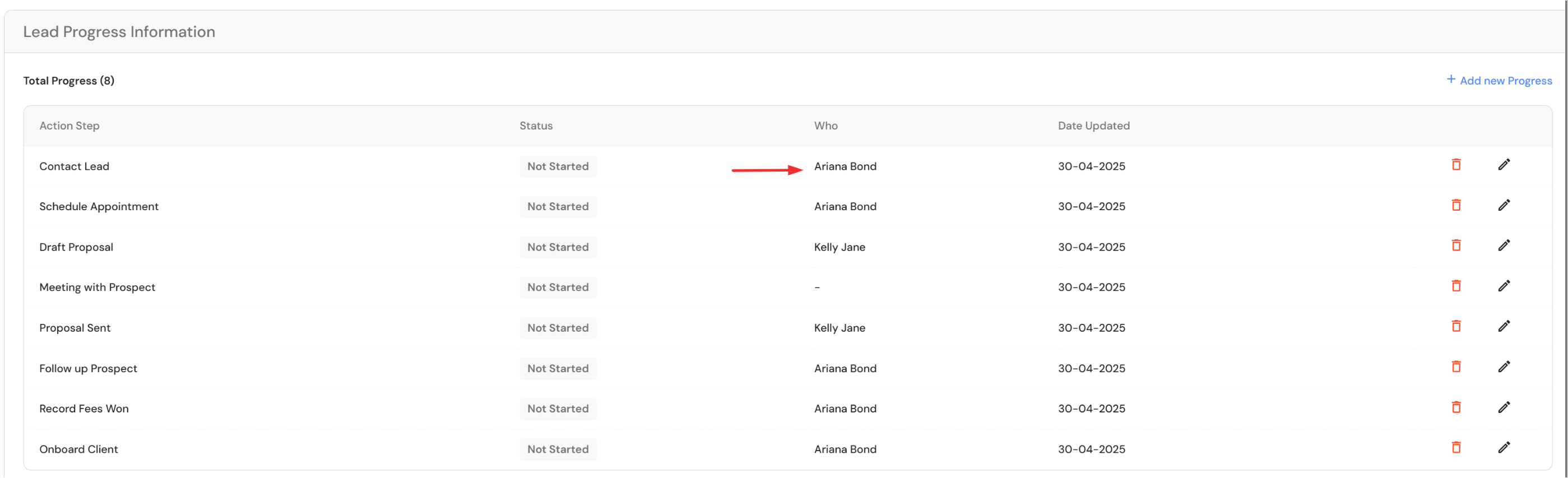Click the Not Started status of Proposal Sent
This screenshot has width=1568, height=478.
pyautogui.click(x=558, y=328)
